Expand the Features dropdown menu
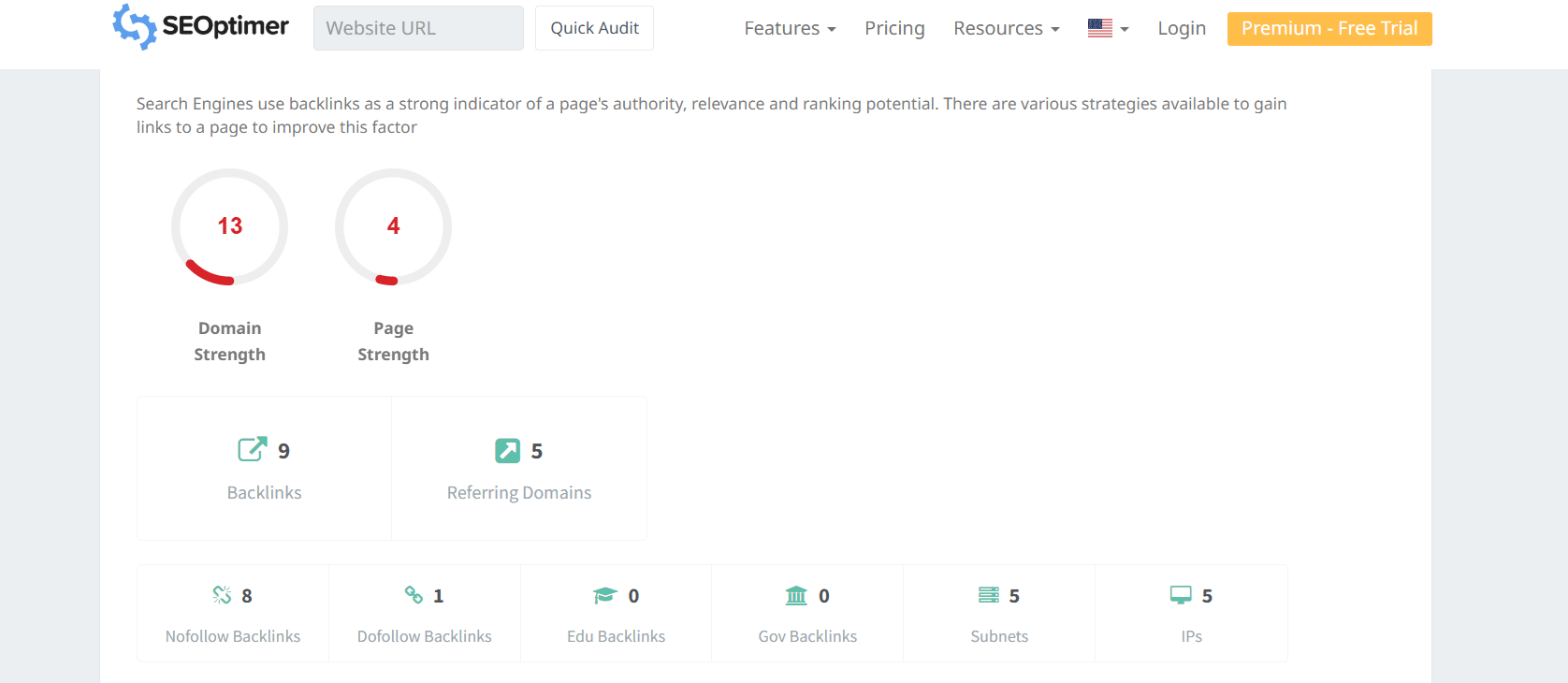Image resolution: width=1568 pixels, height=683 pixels. click(790, 28)
